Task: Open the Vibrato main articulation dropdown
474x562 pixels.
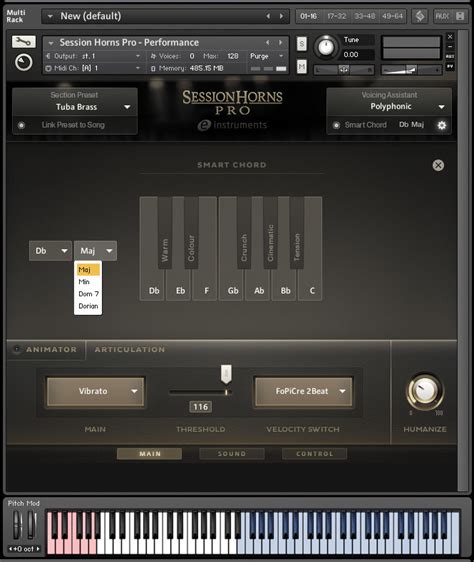Action: click(95, 391)
